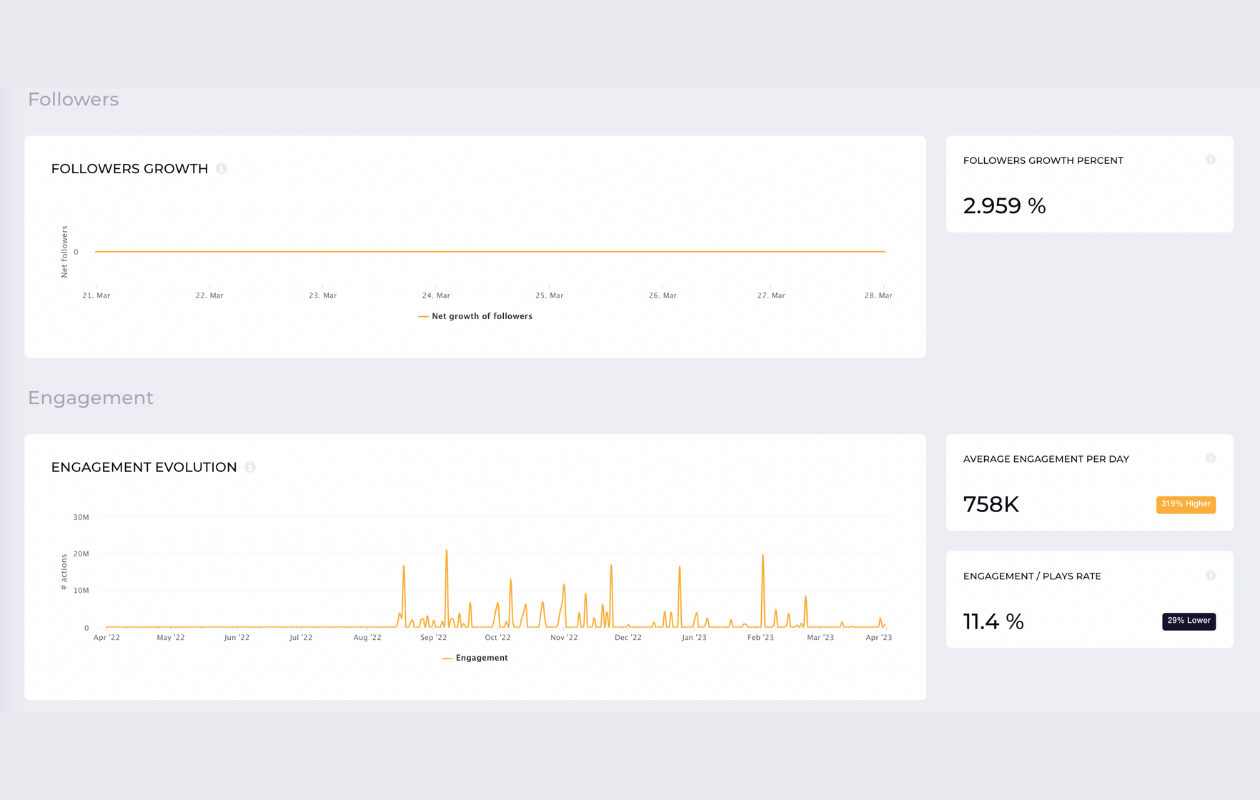
Task: Click the 'Engagement' section heading
Action: point(90,398)
